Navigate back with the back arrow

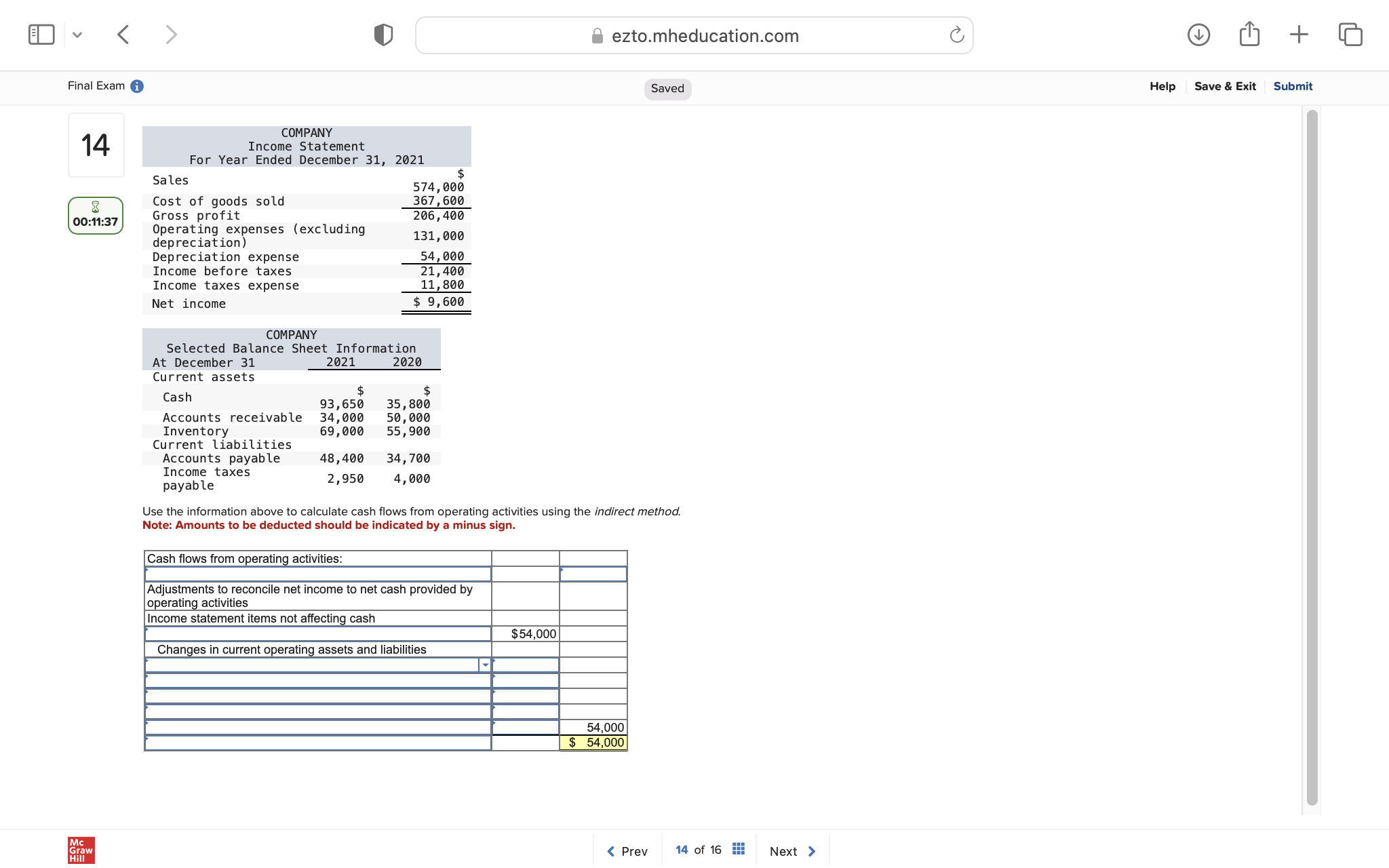pyautogui.click(x=123, y=34)
